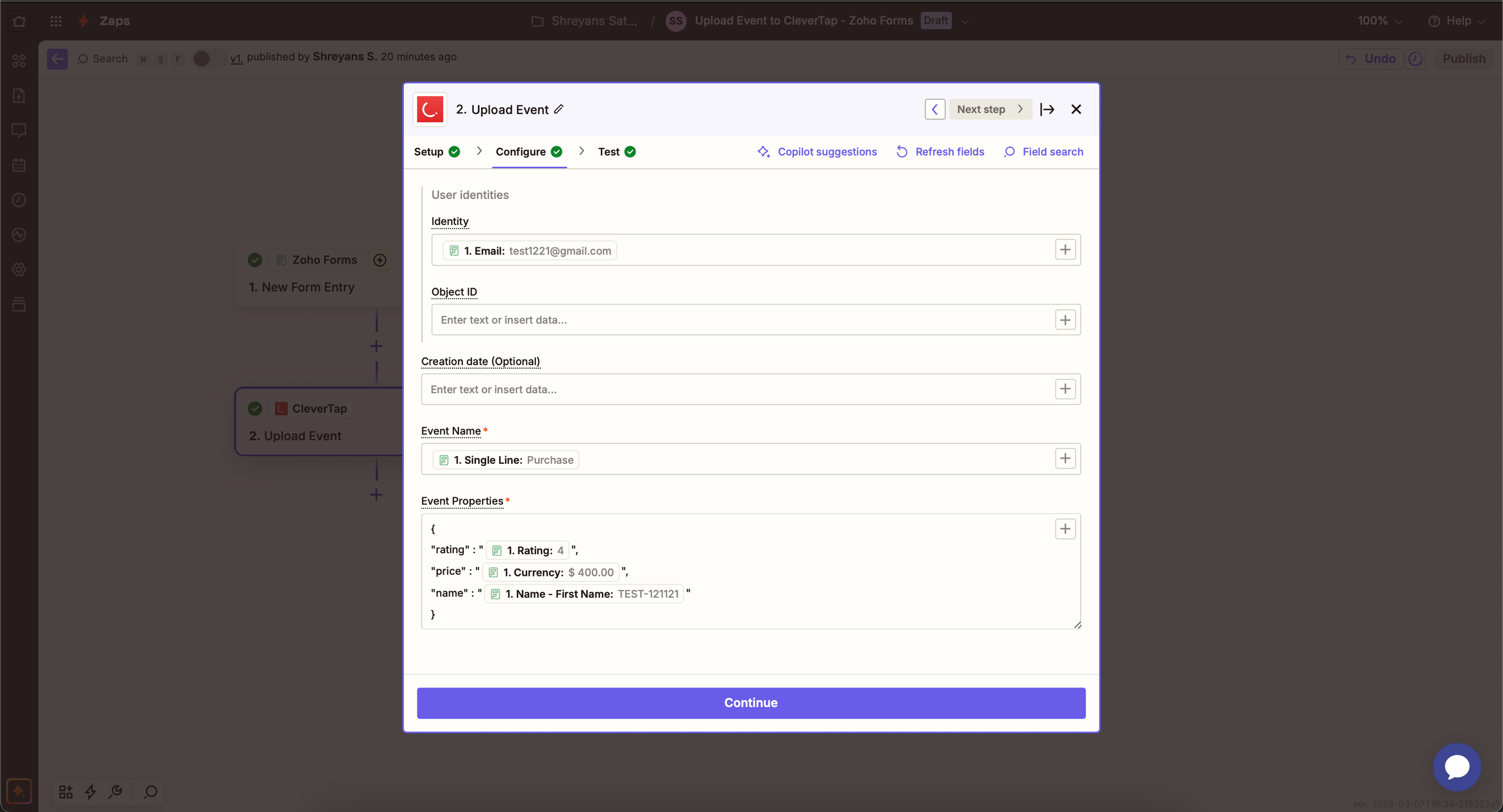Click the wrench tool icon in bottom toolbar

click(x=116, y=792)
